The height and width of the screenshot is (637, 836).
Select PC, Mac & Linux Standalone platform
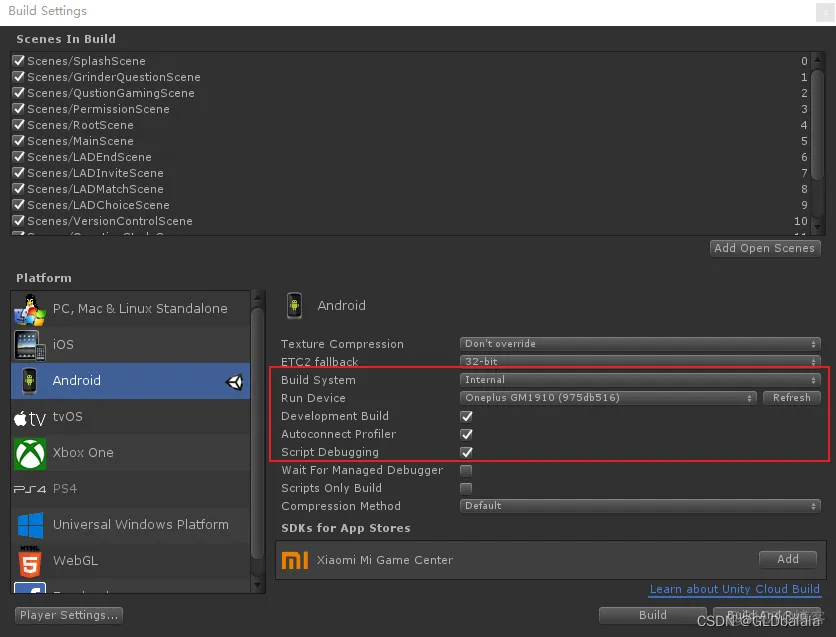131,309
